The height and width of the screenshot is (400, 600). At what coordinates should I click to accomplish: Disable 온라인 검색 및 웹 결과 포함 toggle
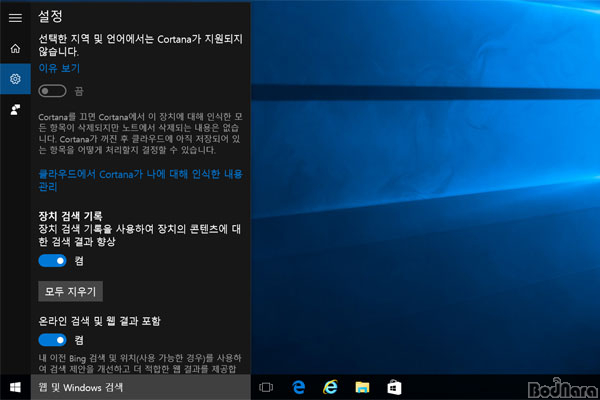[x=52, y=340]
